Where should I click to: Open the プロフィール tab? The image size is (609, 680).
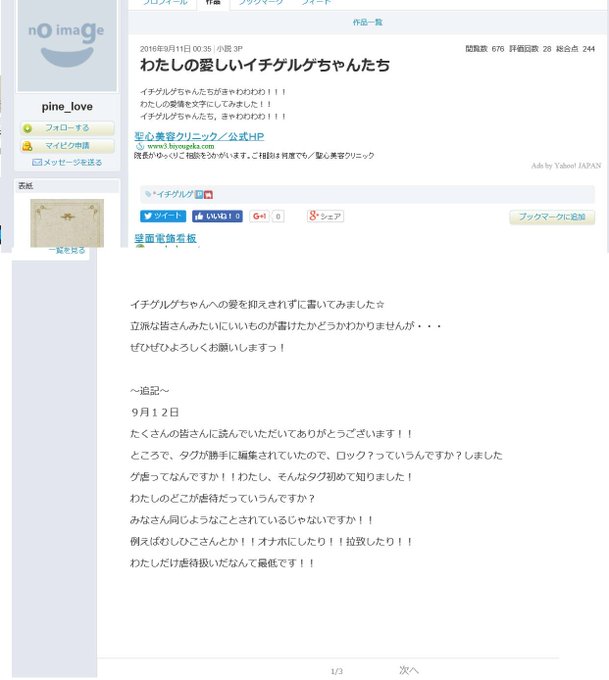pyautogui.click(x=165, y=3)
